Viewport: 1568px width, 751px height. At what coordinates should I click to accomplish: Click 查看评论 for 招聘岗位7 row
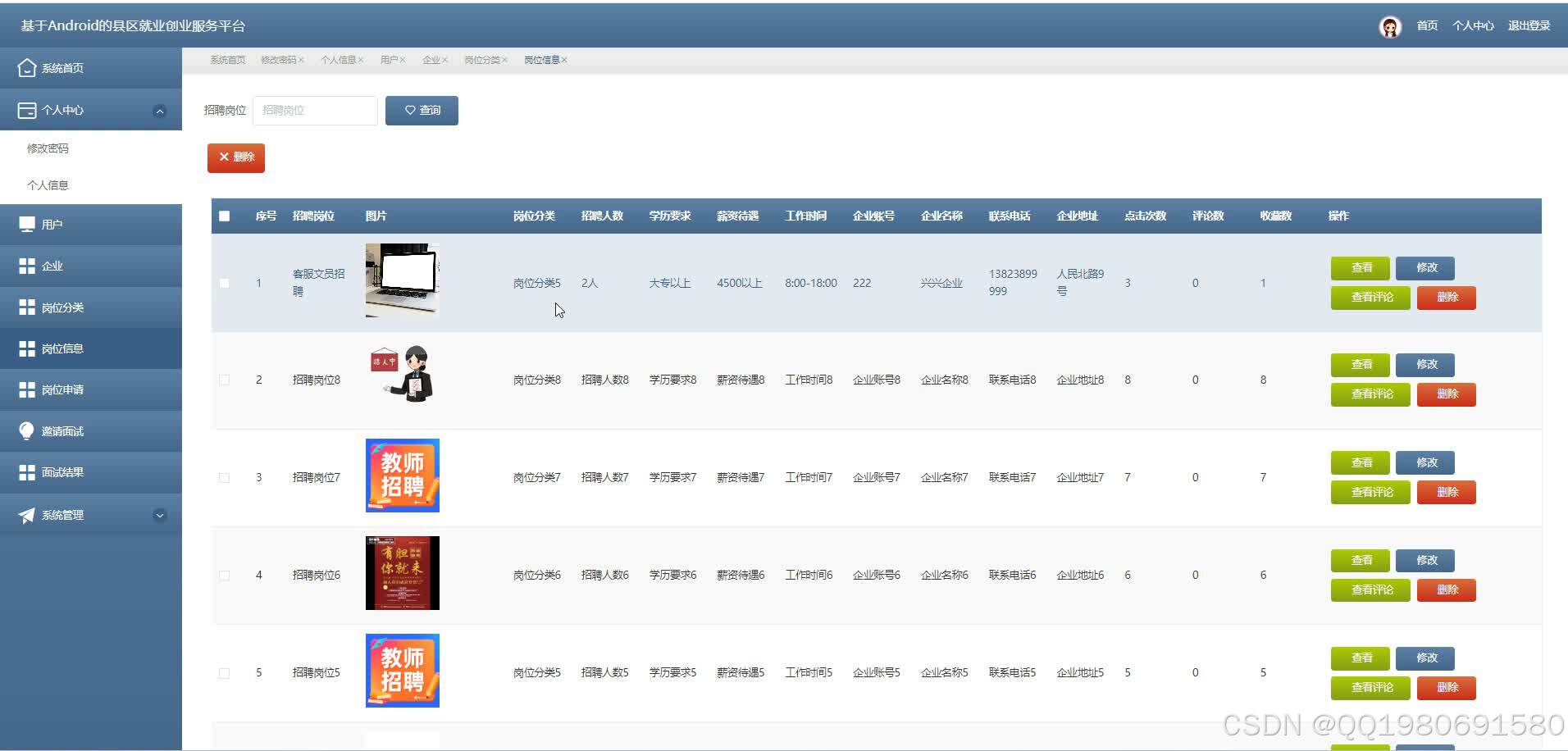pos(1370,493)
